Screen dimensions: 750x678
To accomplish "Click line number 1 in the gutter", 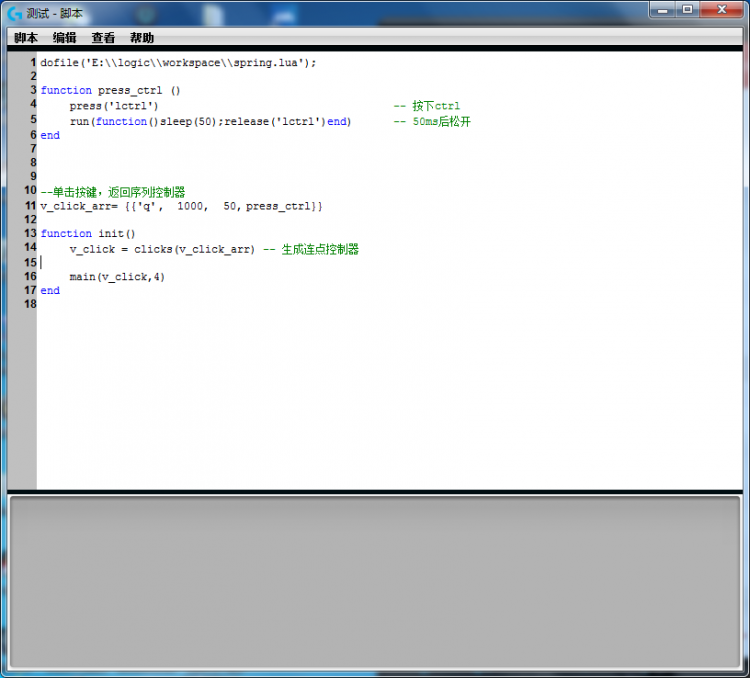I will click(33, 62).
